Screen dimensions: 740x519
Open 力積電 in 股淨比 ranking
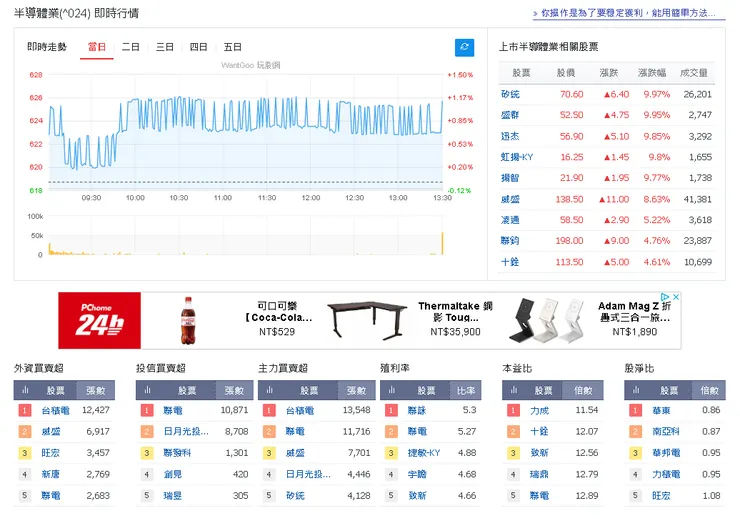click(x=666, y=474)
